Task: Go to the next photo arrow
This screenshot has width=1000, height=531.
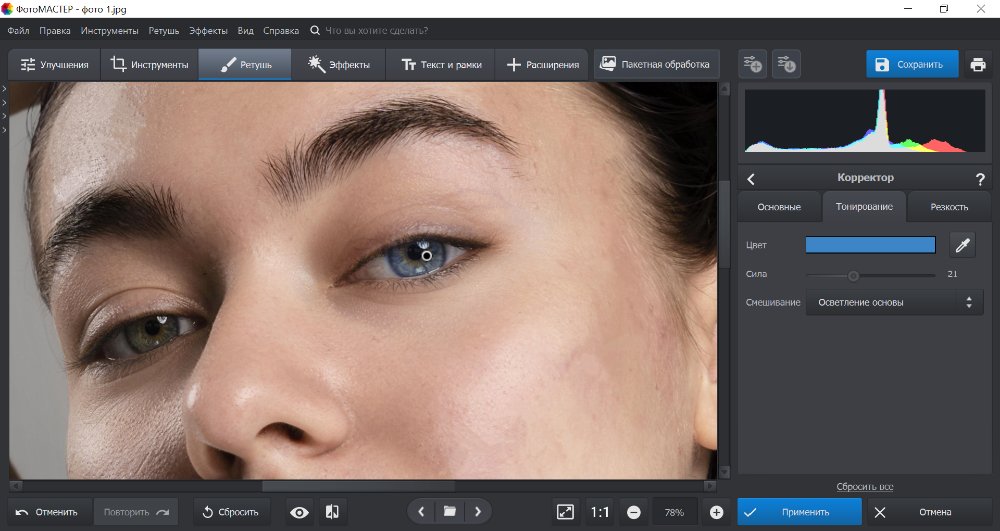Action: 478,512
